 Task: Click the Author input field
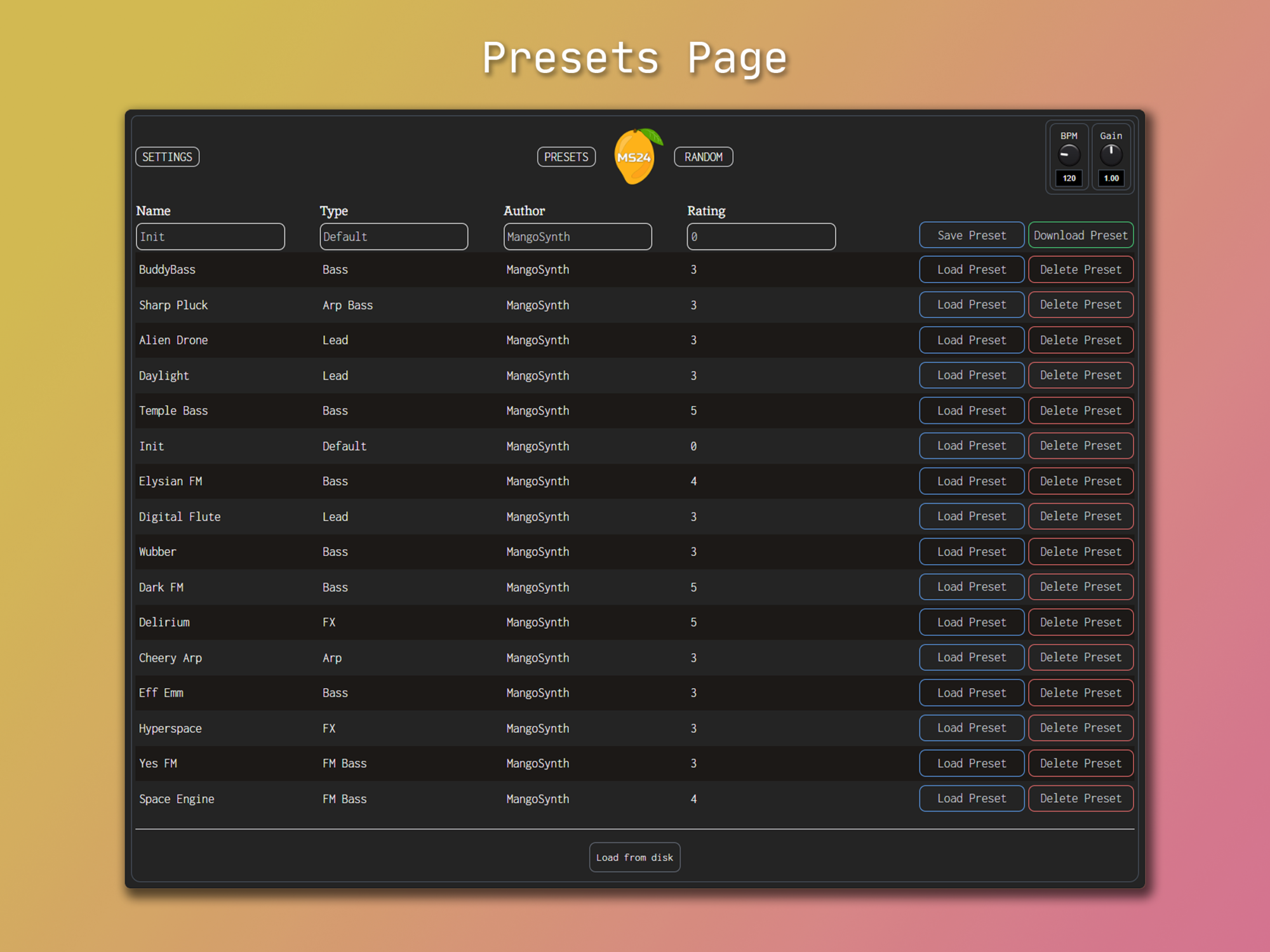[577, 237]
